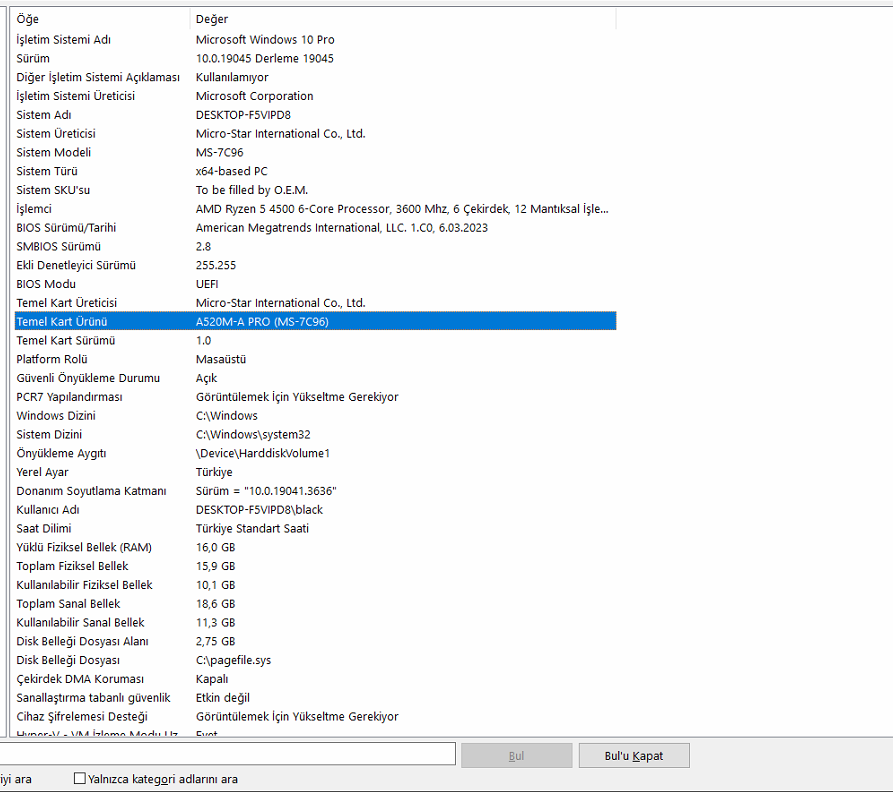This screenshot has width=893, height=792.
Task: Click the Microsoft Corporation value
Action: [255, 96]
